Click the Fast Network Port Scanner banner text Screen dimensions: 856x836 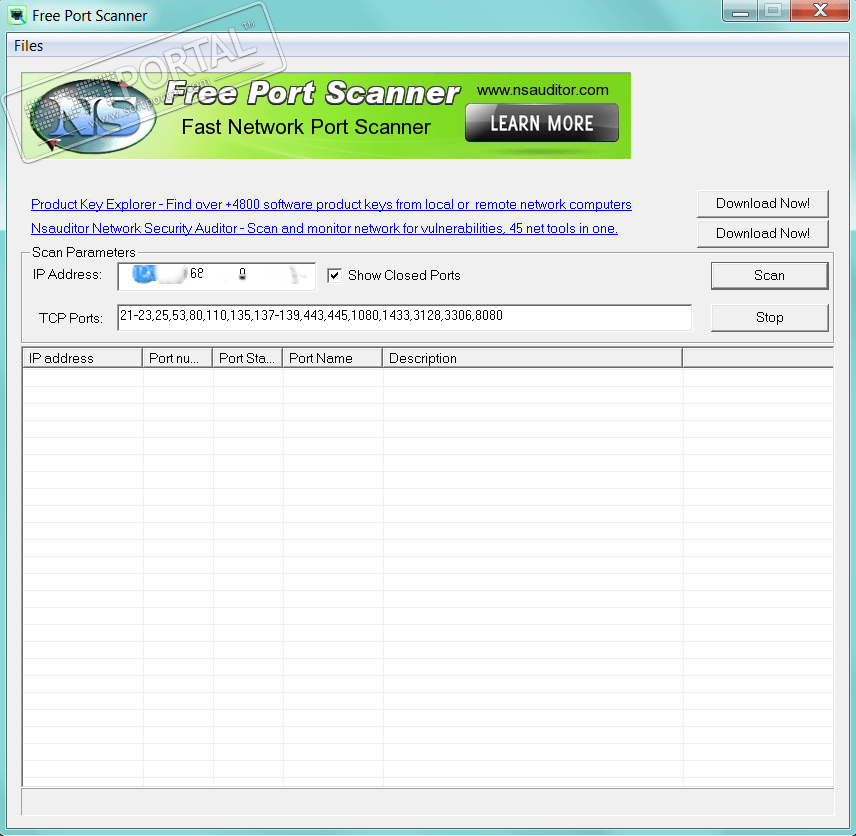306,127
